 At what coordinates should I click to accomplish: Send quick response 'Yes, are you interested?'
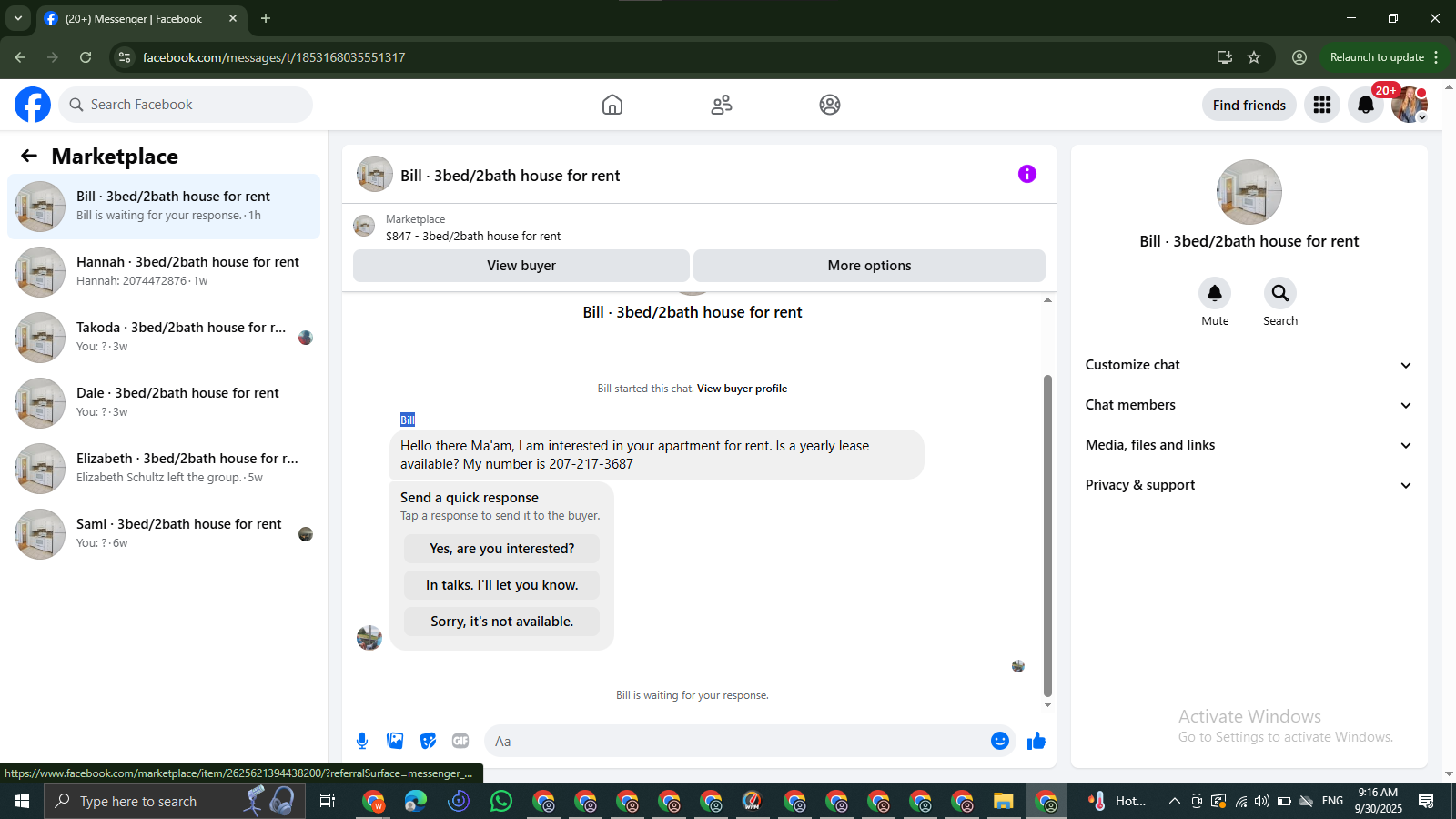[501, 549]
